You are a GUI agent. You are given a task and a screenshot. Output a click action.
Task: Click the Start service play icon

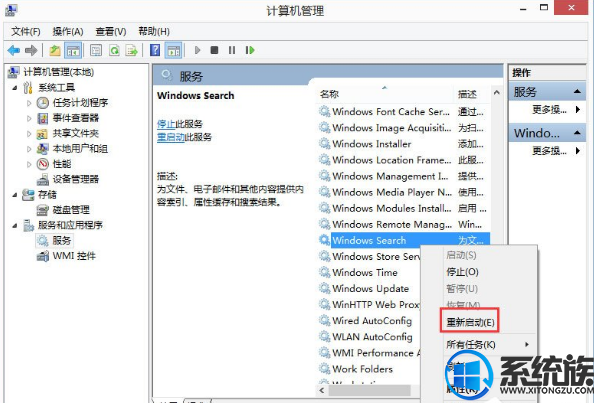[197, 50]
